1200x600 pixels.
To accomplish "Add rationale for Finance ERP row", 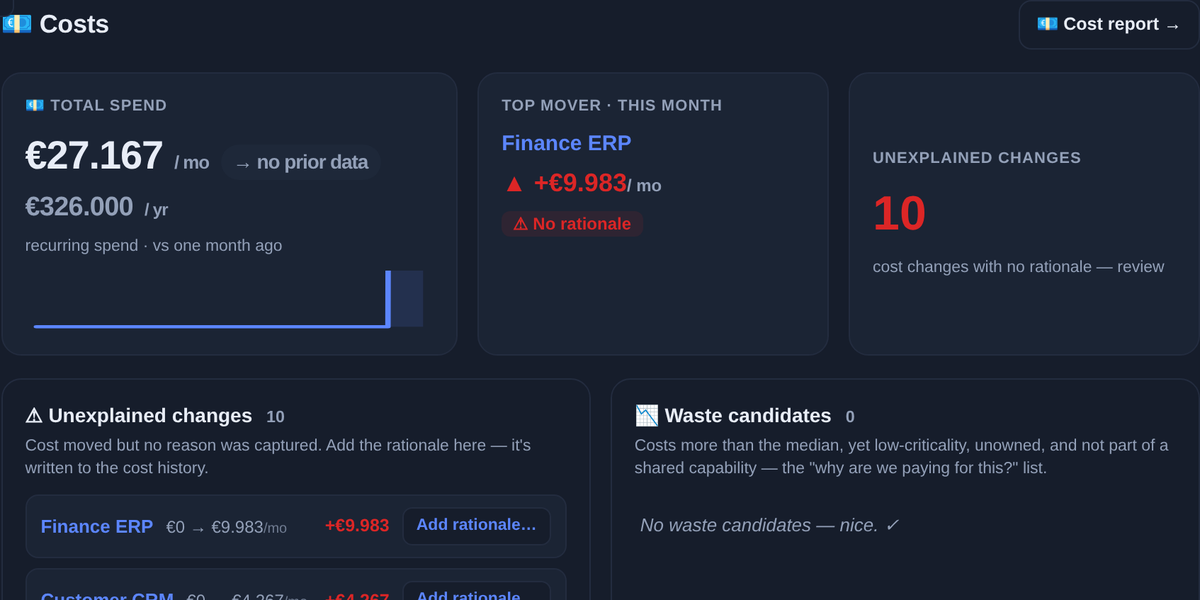I will click(476, 525).
